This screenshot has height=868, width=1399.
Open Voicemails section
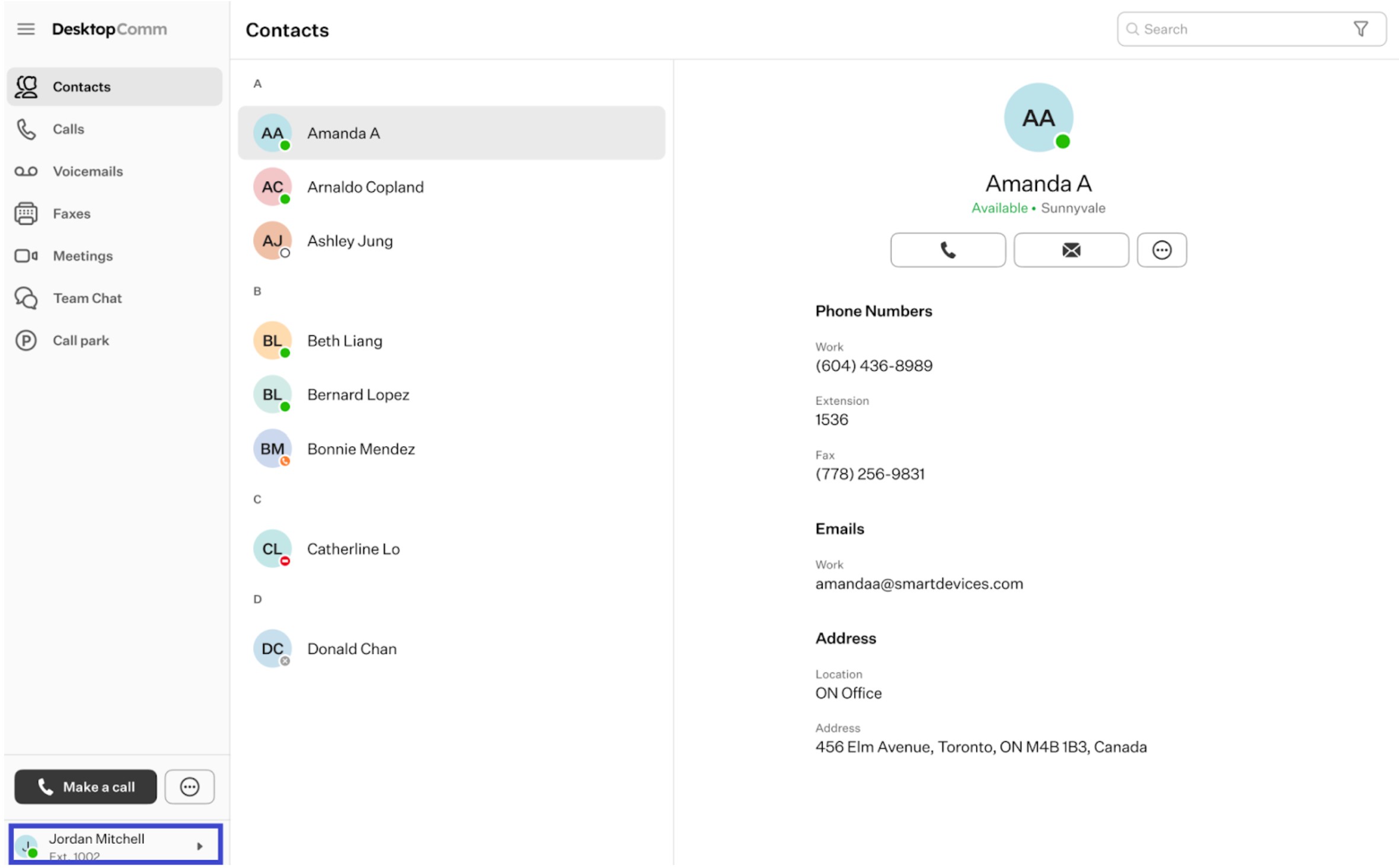114,171
